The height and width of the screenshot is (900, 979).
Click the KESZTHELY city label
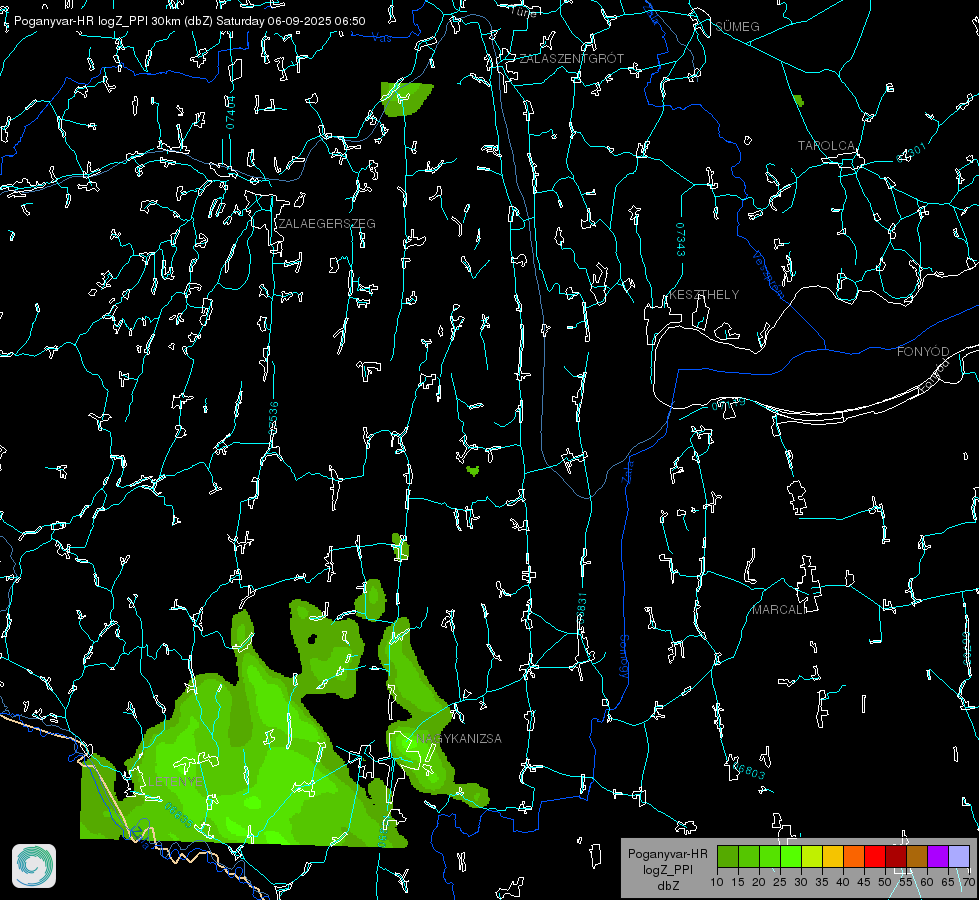click(704, 295)
